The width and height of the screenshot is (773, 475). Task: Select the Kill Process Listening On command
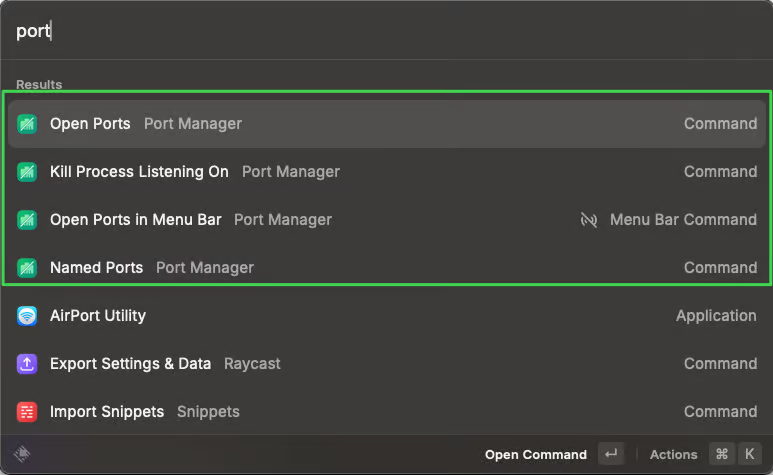(386, 171)
